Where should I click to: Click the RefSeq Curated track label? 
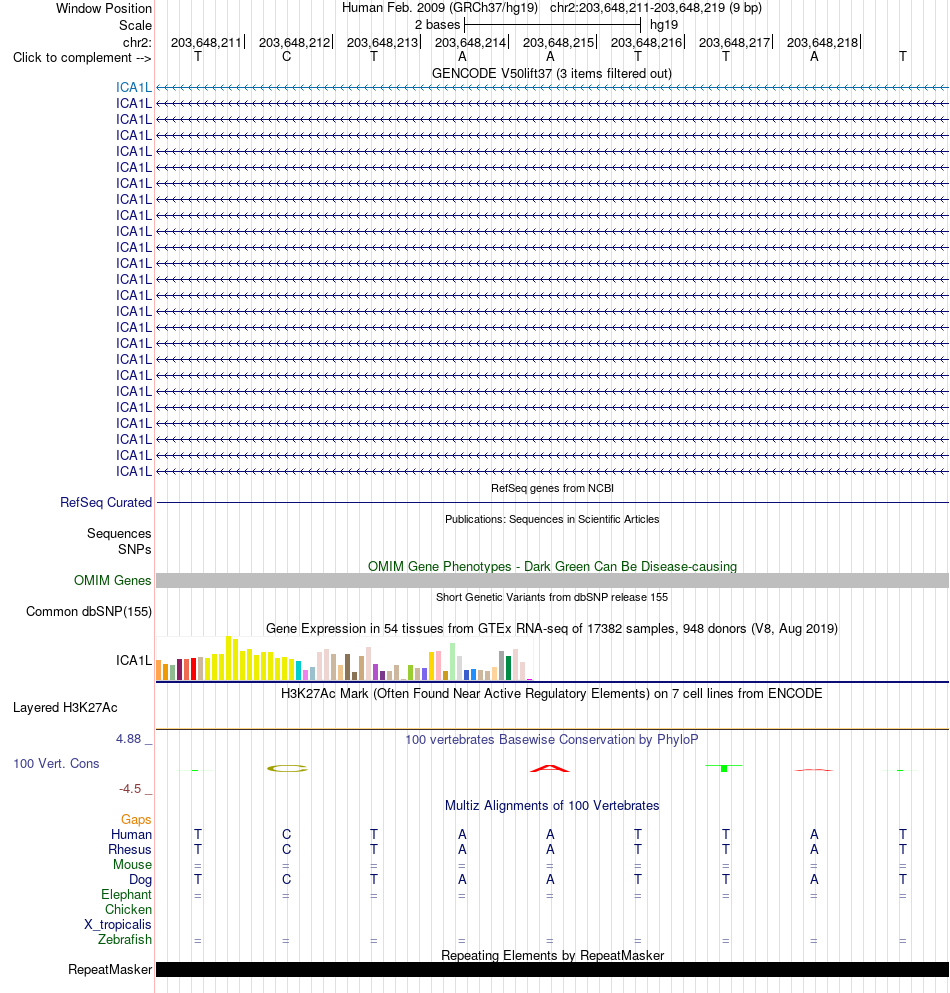coord(106,502)
